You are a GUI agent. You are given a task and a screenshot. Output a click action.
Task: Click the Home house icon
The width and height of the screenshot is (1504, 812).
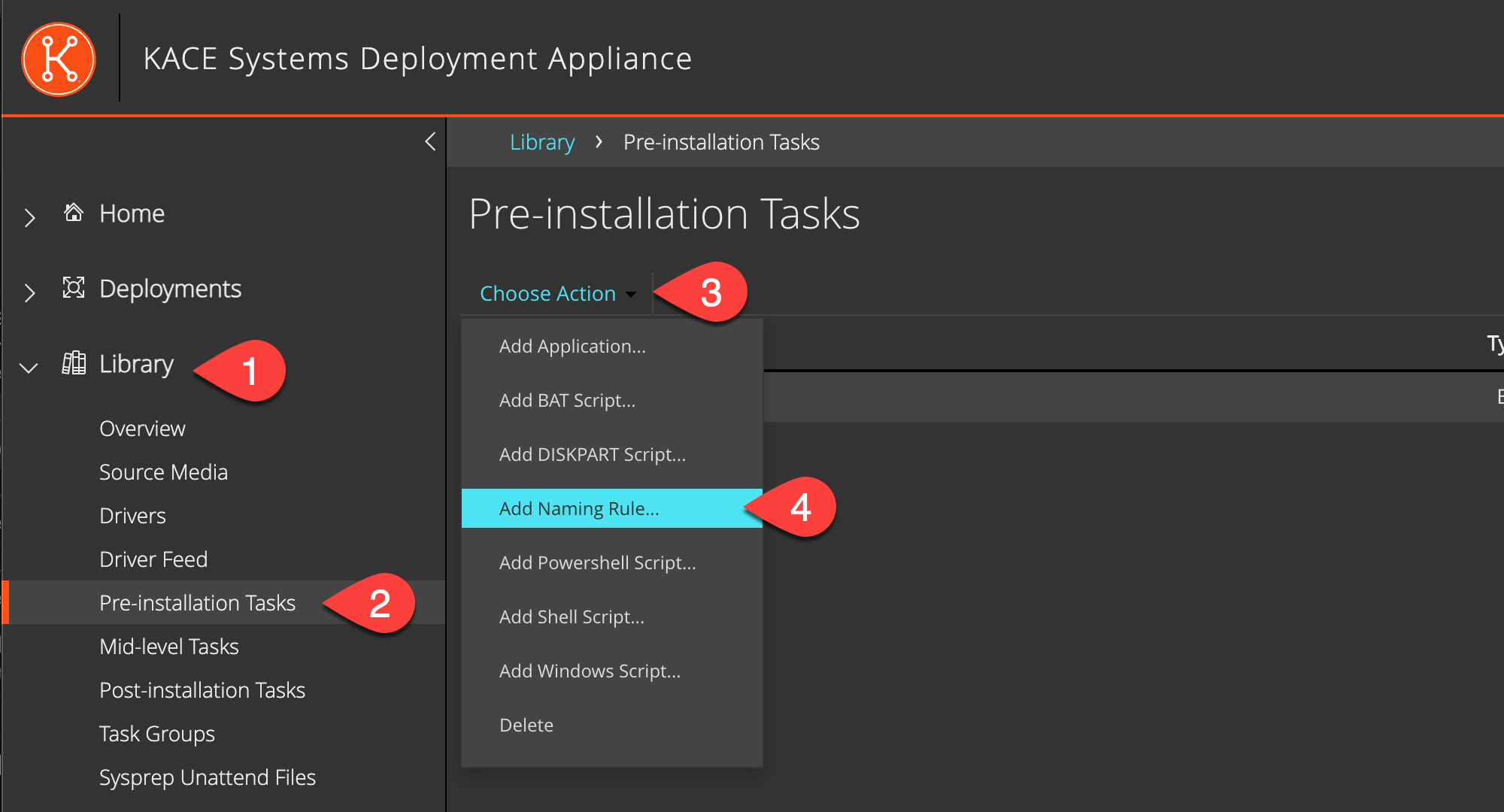73,213
